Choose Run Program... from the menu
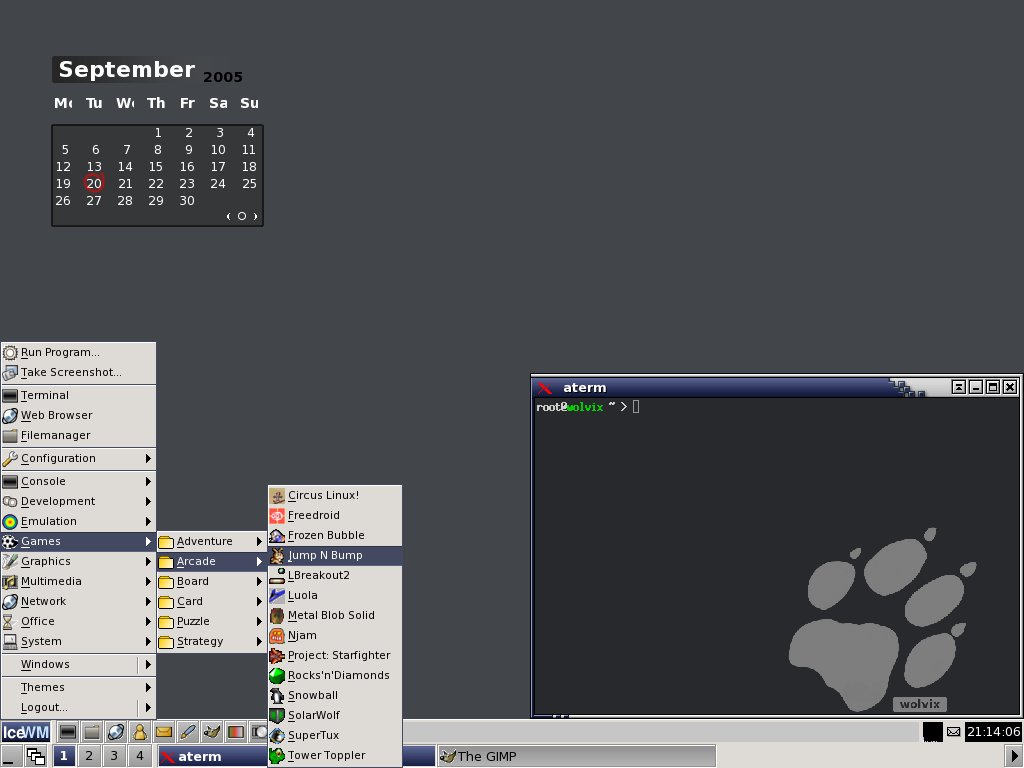 point(78,353)
